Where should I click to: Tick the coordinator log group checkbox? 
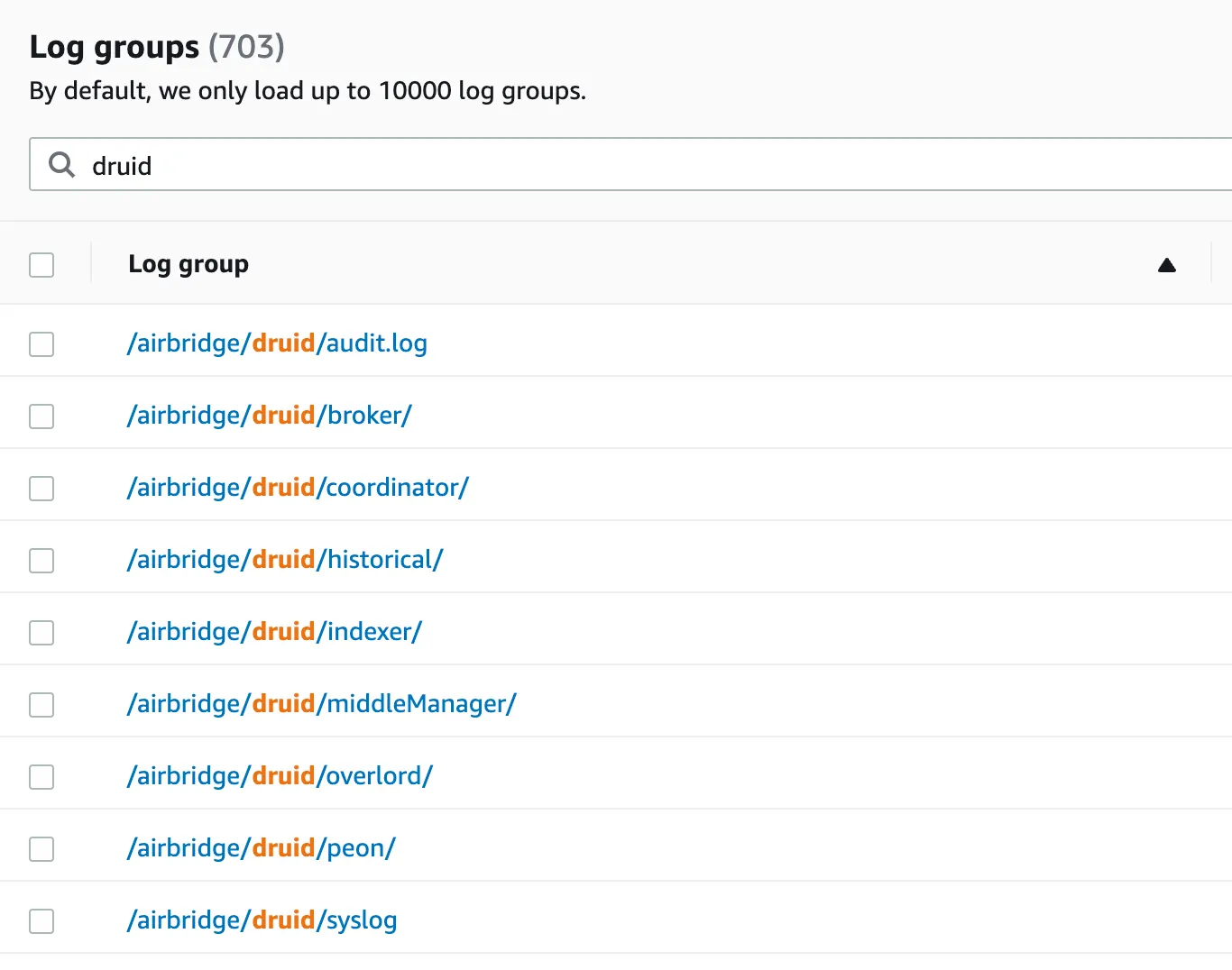(41, 489)
